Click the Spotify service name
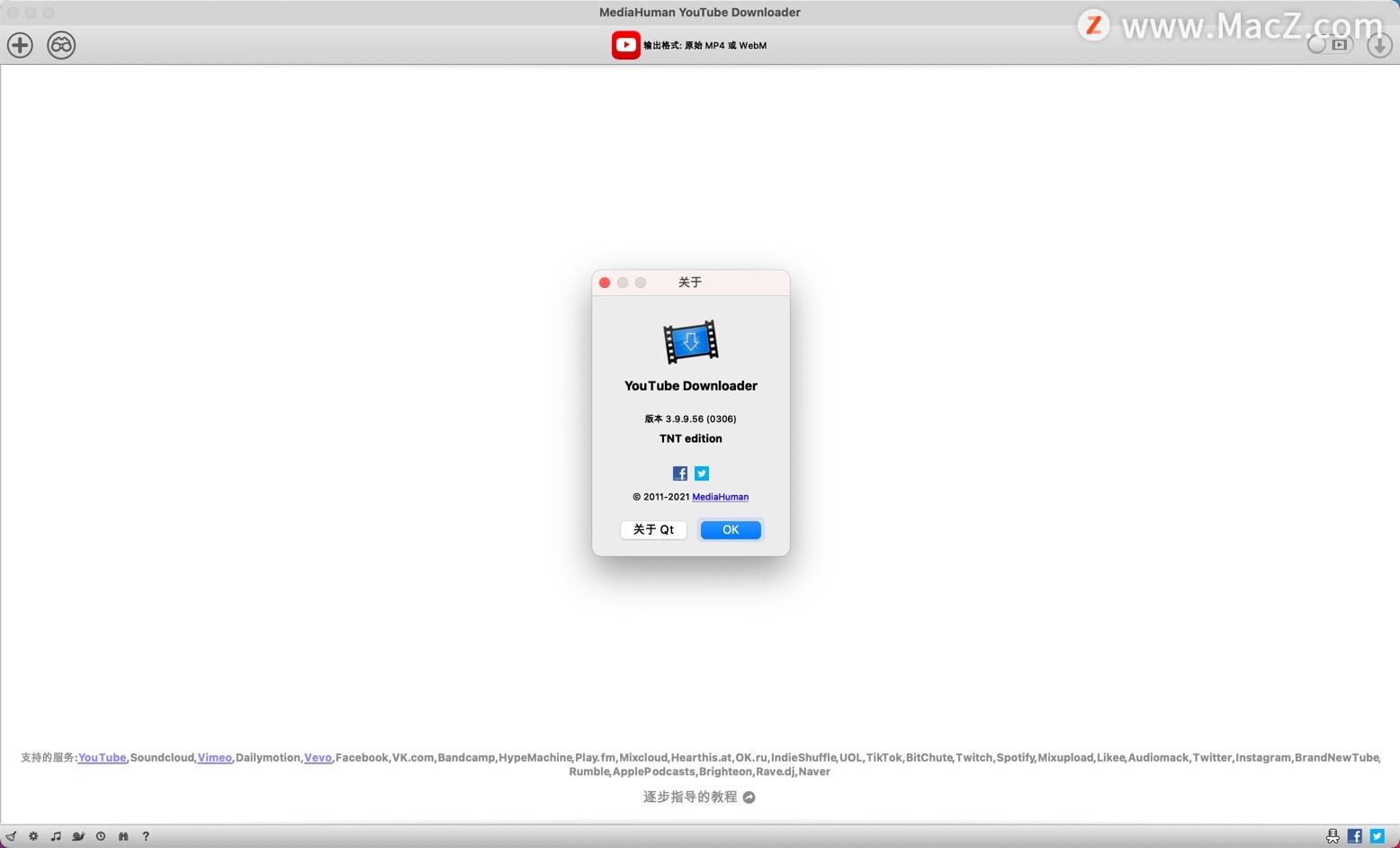 pos(1016,758)
